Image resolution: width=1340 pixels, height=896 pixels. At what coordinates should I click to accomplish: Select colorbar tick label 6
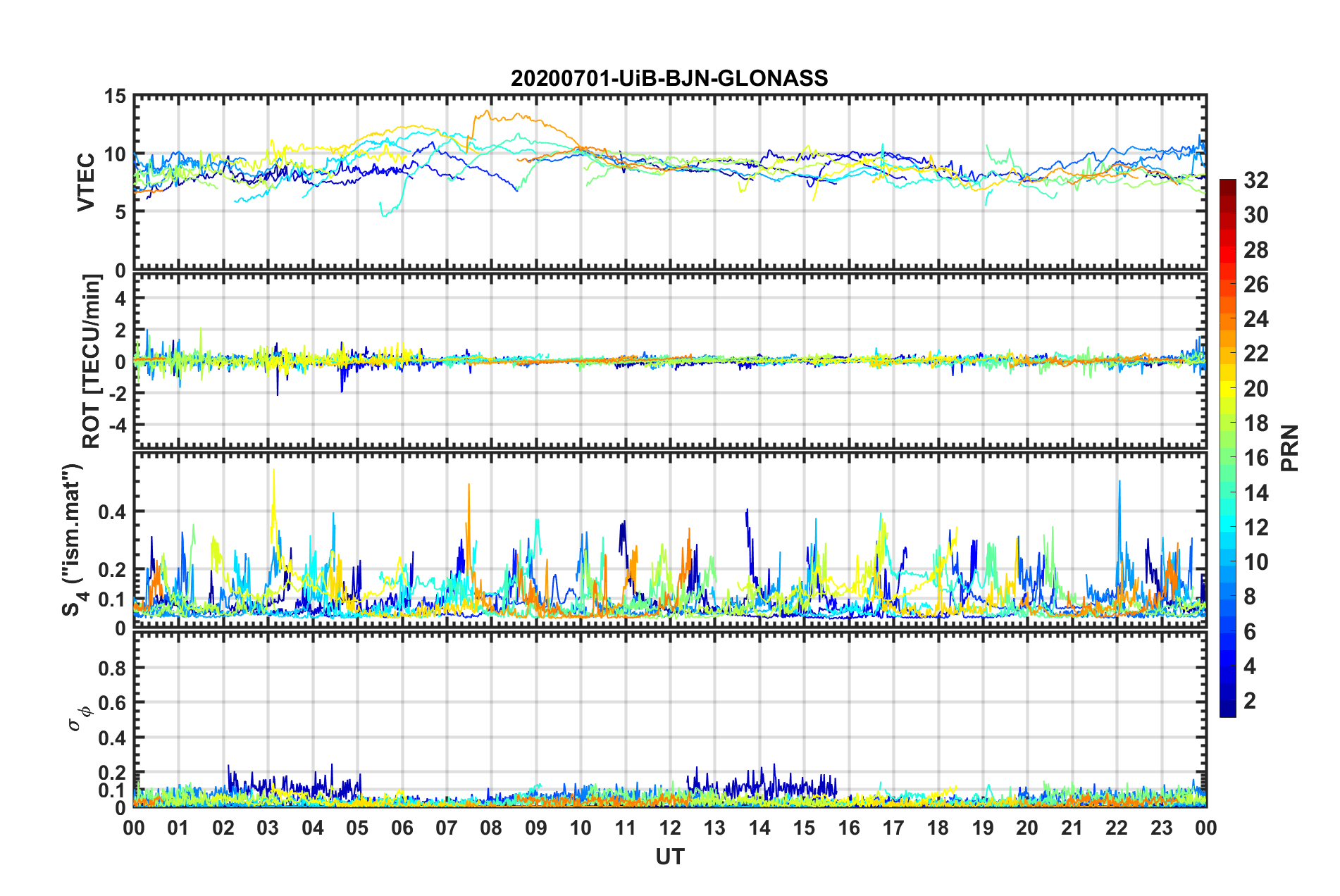click(1250, 632)
